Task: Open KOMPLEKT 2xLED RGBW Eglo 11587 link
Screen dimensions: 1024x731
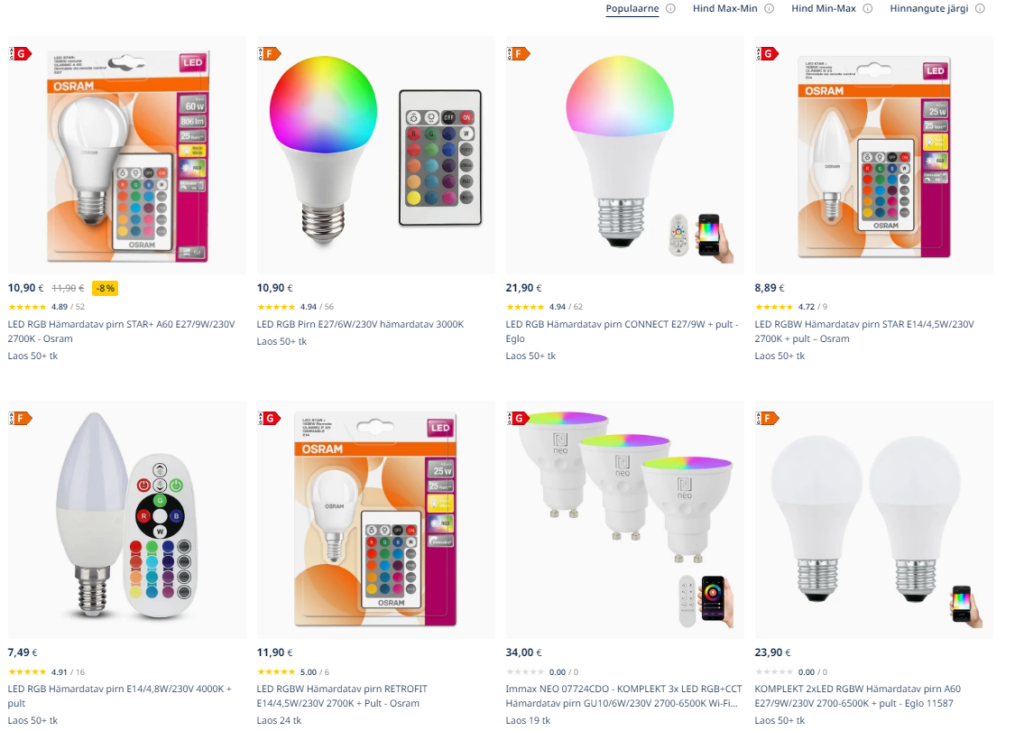Action: tap(857, 696)
